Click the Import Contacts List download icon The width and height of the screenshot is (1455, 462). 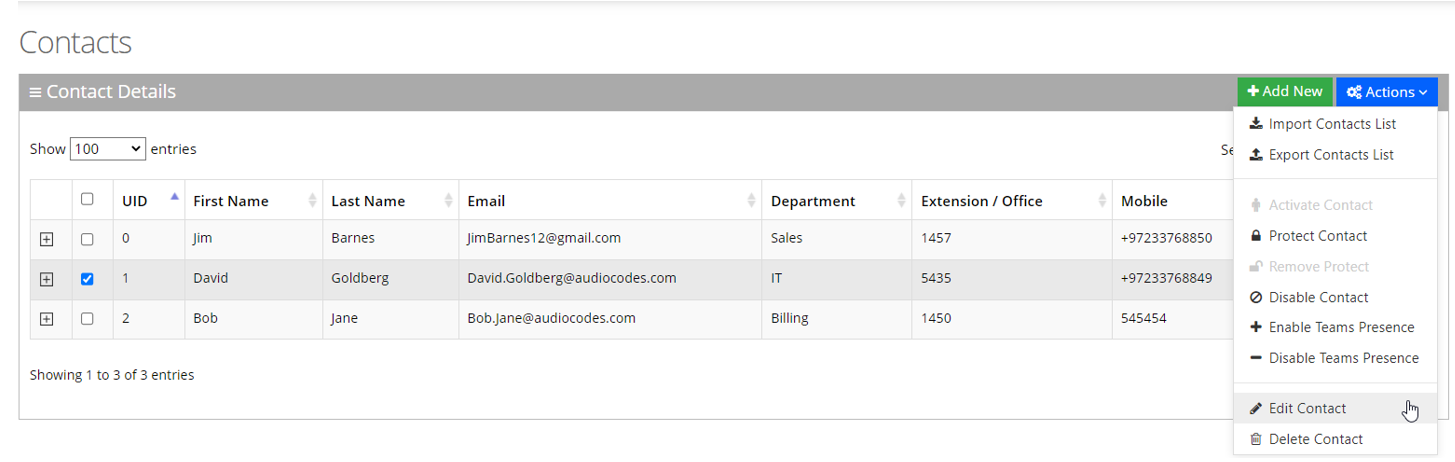pyautogui.click(x=1256, y=124)
